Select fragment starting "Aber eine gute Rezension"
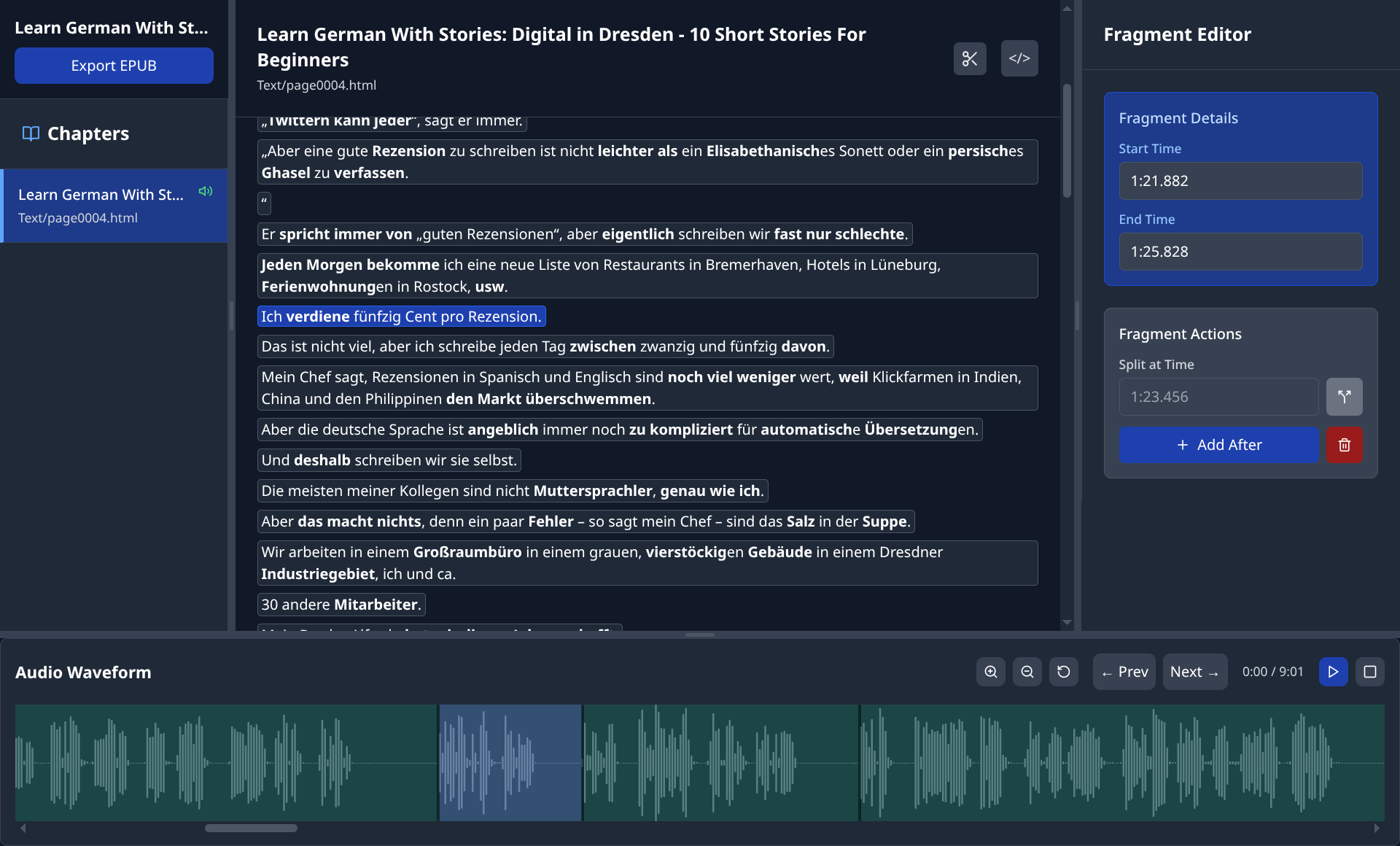1400x846 pixels. (647, 162)
